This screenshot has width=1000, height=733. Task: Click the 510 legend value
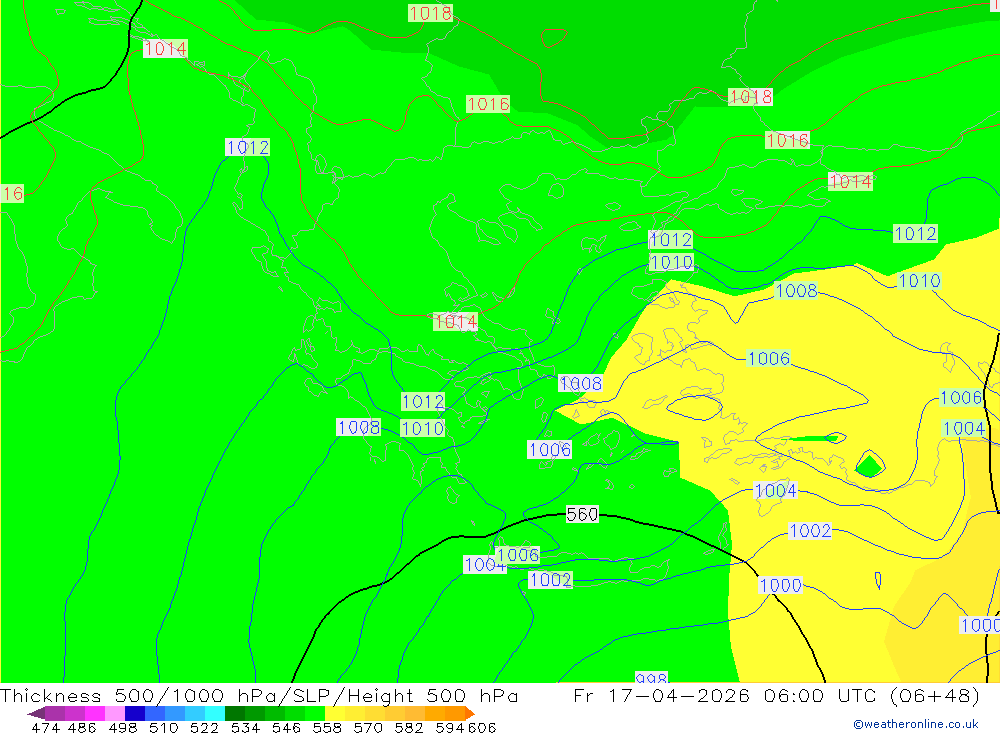[x=163, y=727]
